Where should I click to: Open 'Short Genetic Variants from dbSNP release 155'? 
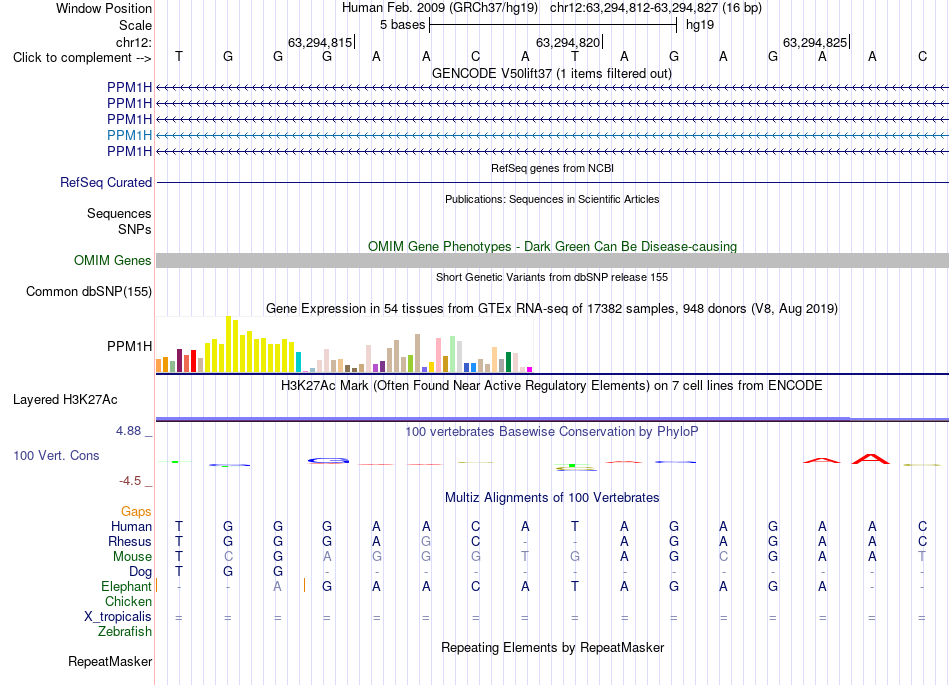pyautogui.click(x=552, y=277)
